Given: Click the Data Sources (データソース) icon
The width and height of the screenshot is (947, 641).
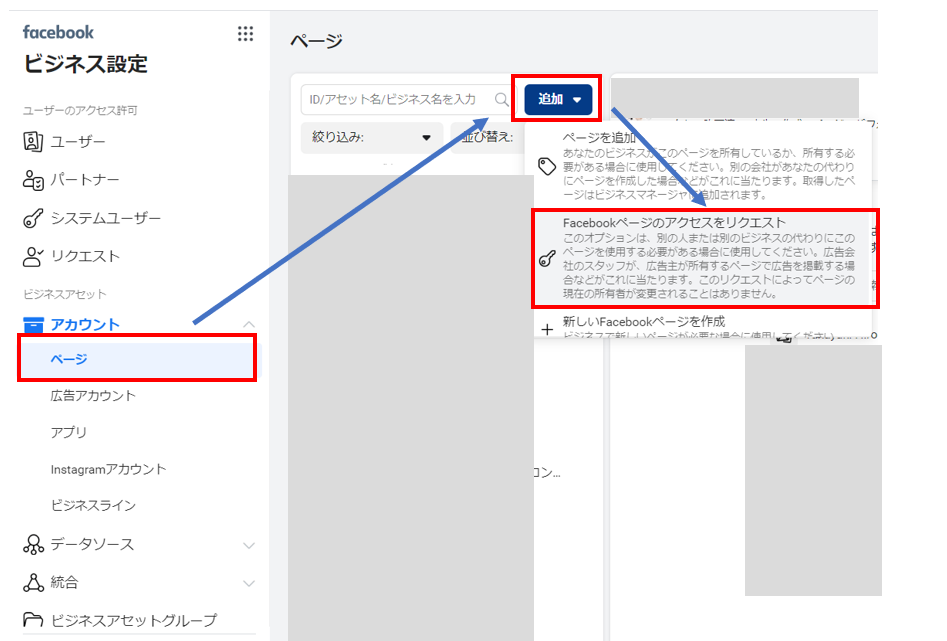Looking at the screenshot, I should (x=33, y=544).
